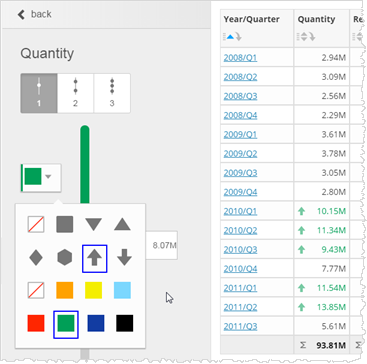Sort Quantity column with up-down arrows

[304, 37]
